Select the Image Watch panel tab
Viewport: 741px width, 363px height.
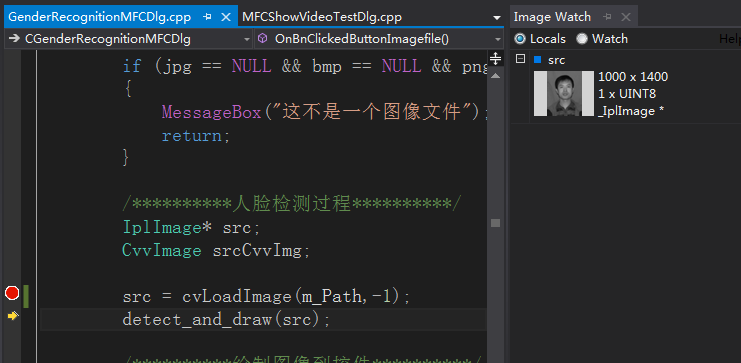click(x=552, y=17)
